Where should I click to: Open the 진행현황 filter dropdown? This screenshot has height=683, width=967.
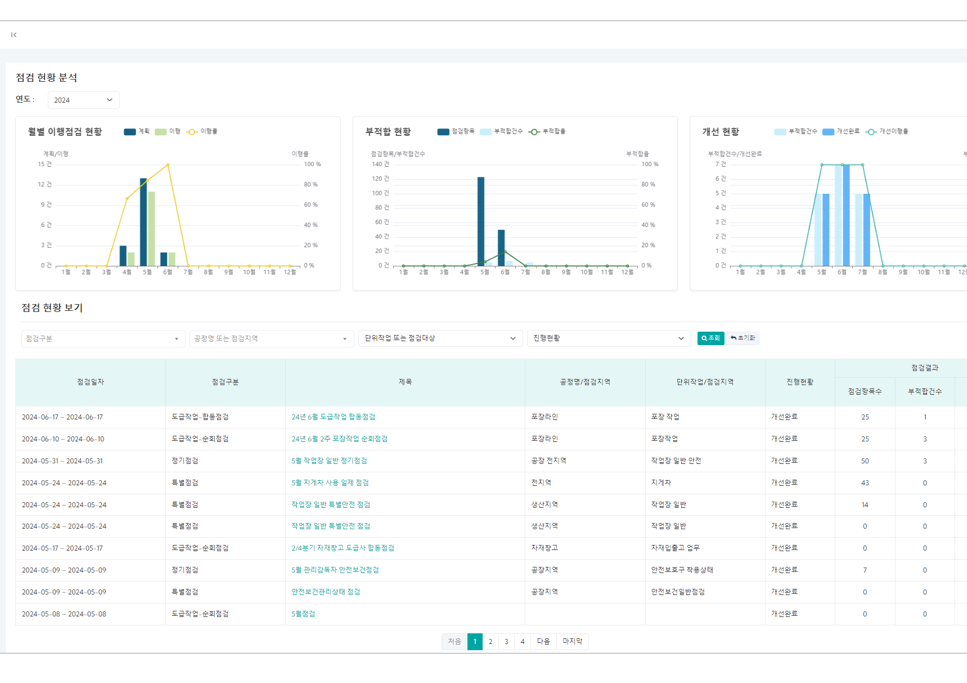coord(608,339)
